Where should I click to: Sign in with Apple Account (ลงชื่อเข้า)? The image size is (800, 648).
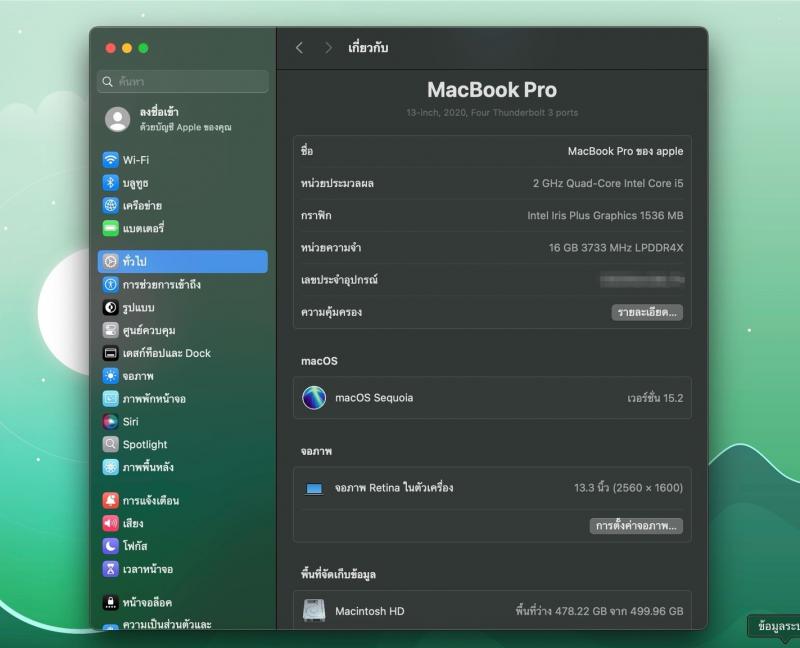[x=183, y=119]
